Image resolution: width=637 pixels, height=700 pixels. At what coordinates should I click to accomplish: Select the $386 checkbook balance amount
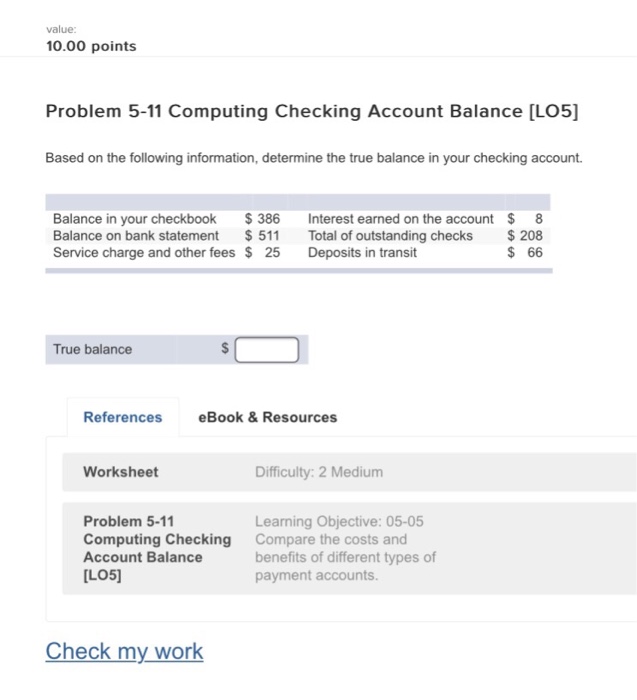click(x=262, y=219)
